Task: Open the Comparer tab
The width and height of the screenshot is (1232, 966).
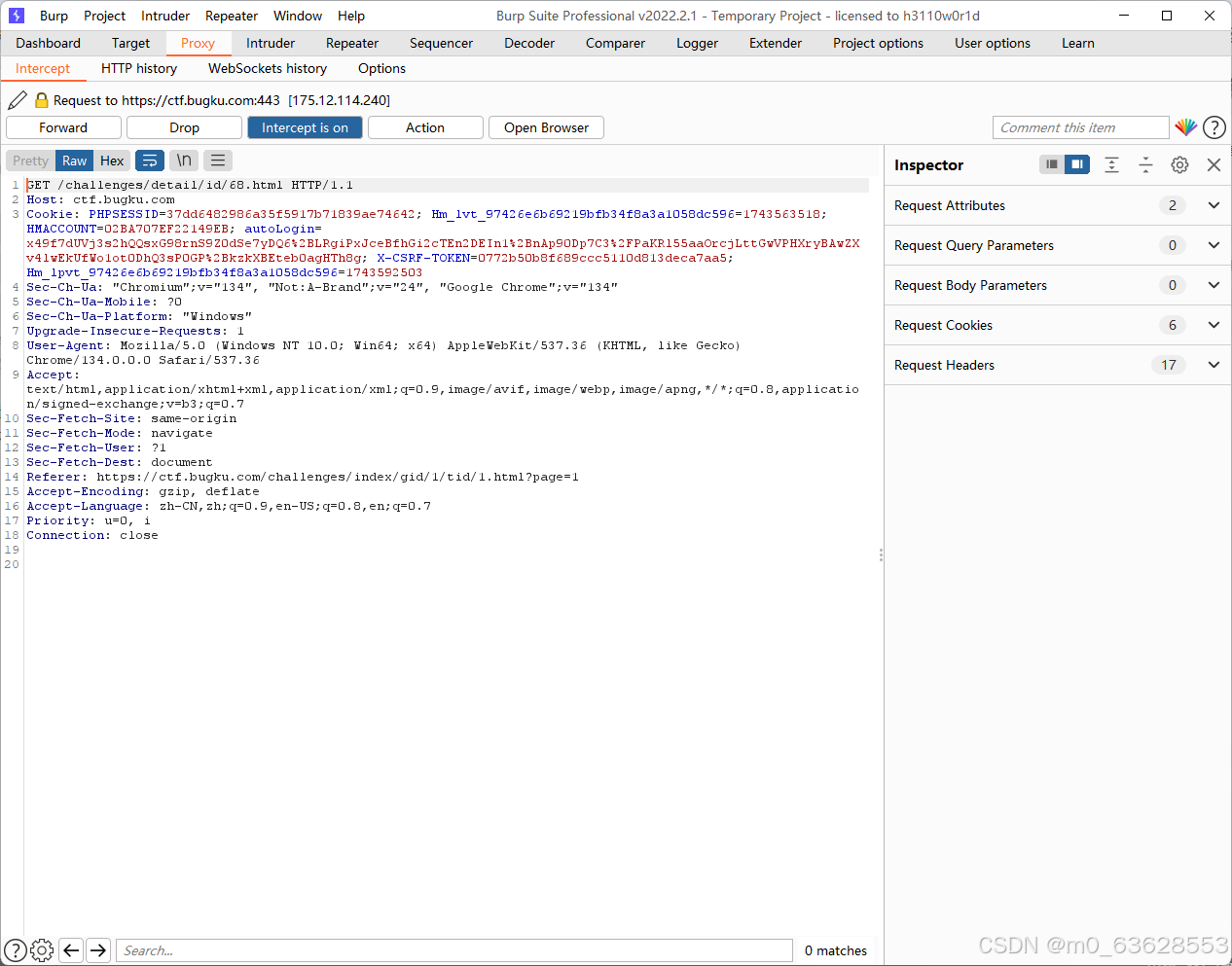Action: [x=615, y=43]
